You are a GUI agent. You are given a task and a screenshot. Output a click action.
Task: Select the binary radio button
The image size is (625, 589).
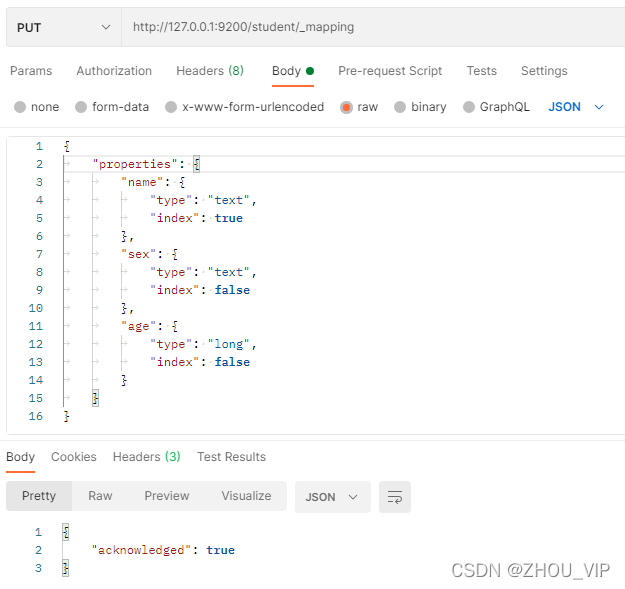click(400, 107)
